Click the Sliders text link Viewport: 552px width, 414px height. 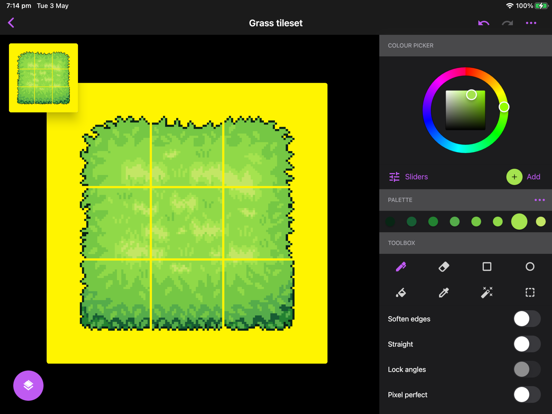pyautogui.click(x=416, y=177)
